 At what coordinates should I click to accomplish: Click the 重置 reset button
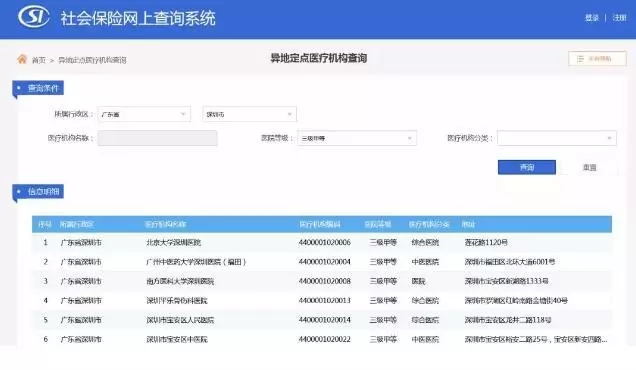click(589, 168)
